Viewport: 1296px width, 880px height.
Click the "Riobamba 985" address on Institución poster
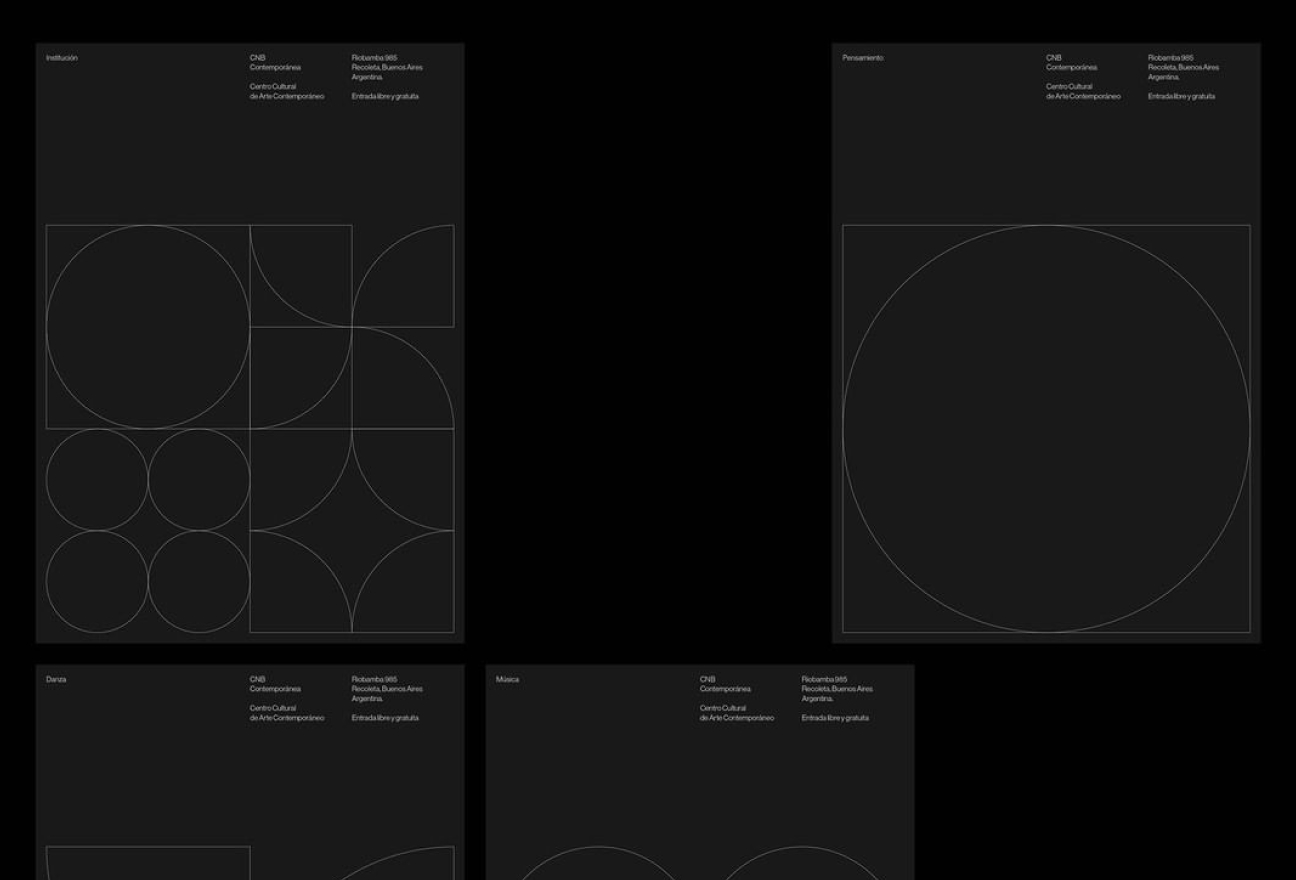387,67
